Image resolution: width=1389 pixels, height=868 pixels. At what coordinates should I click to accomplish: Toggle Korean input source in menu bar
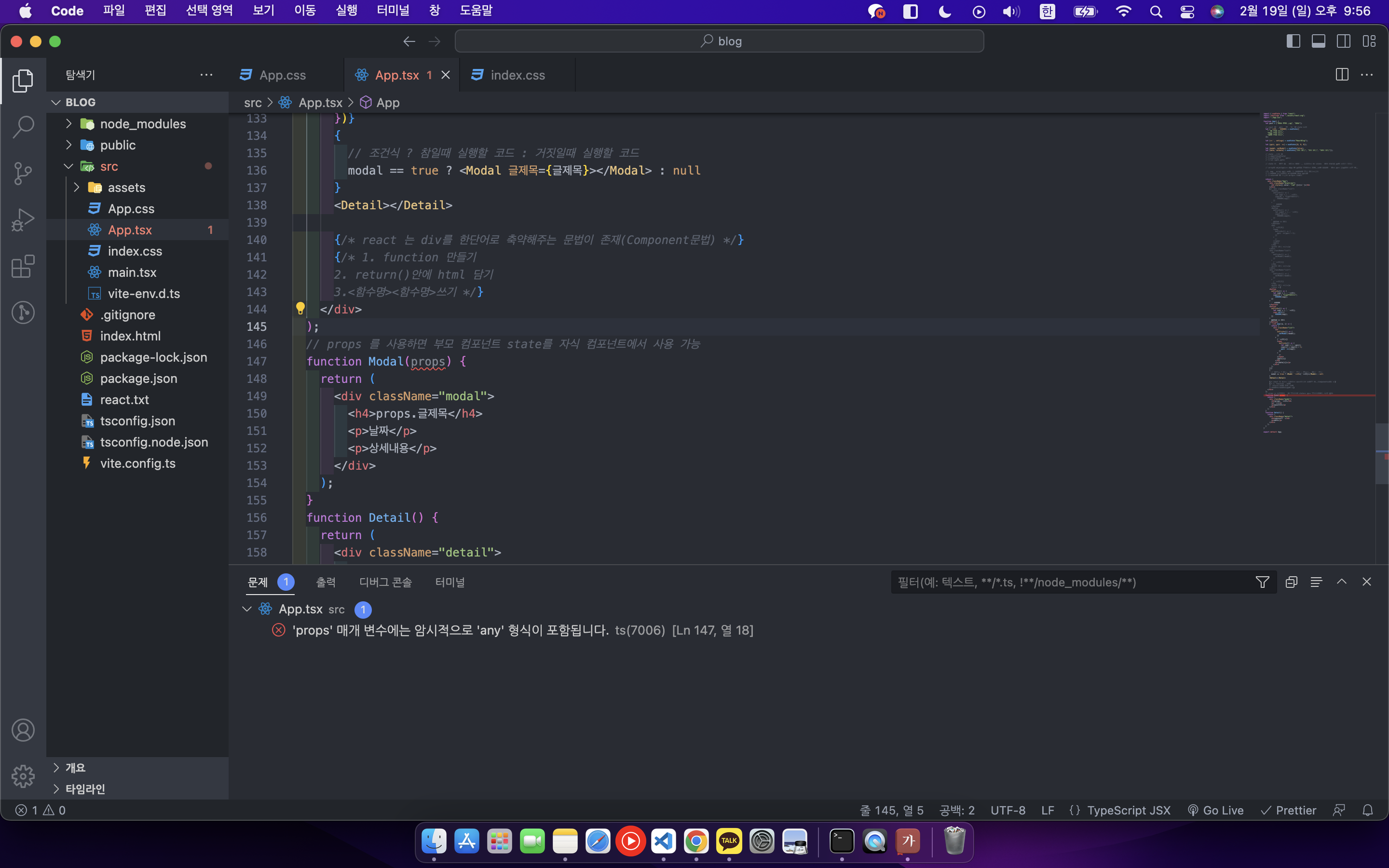coord(1048,11)
